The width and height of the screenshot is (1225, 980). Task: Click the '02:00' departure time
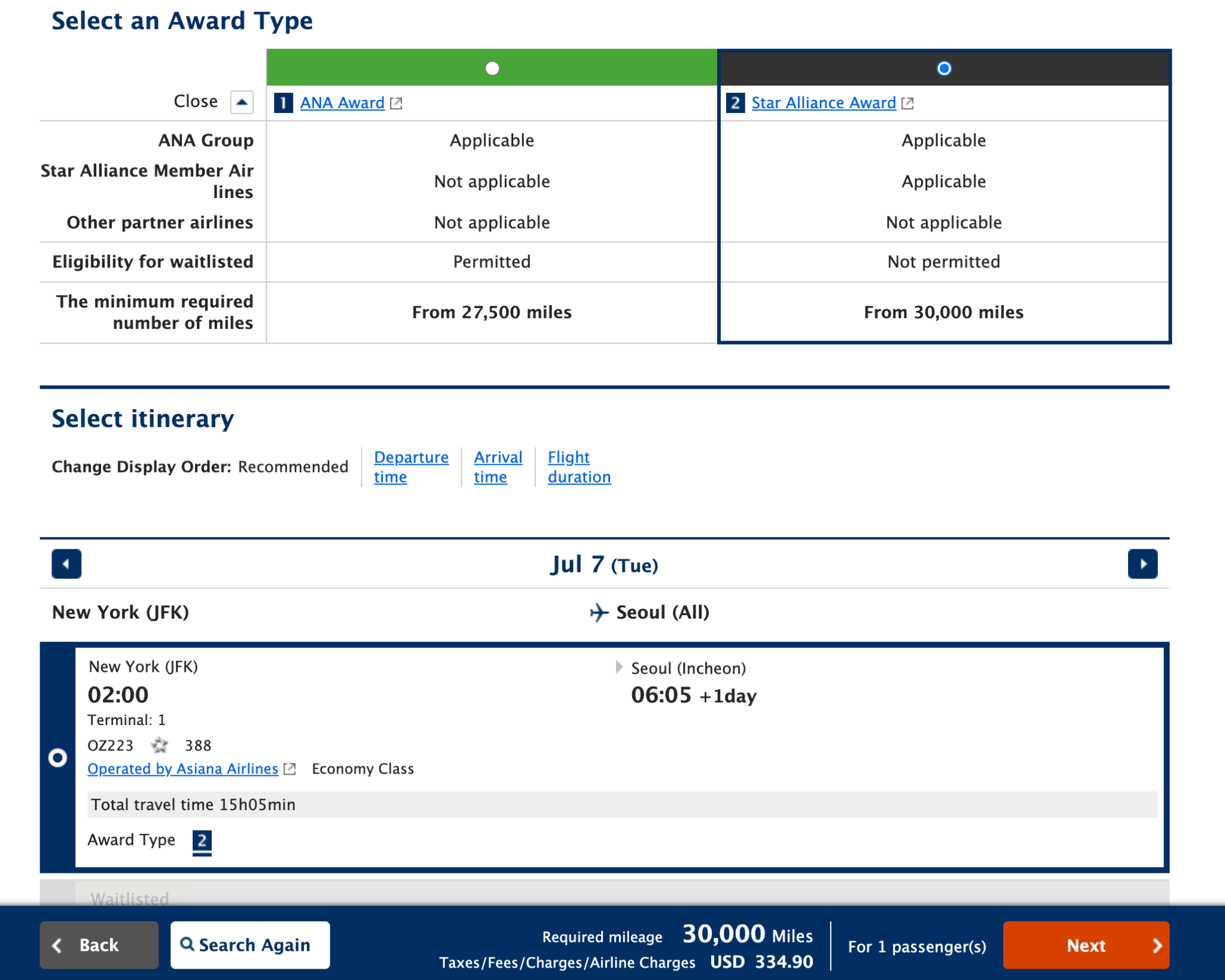coord(118,695)
